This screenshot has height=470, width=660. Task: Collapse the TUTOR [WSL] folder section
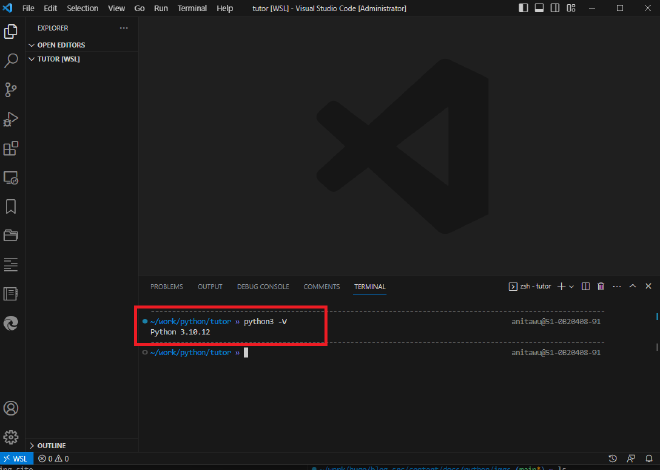click(x=82, y=59)
